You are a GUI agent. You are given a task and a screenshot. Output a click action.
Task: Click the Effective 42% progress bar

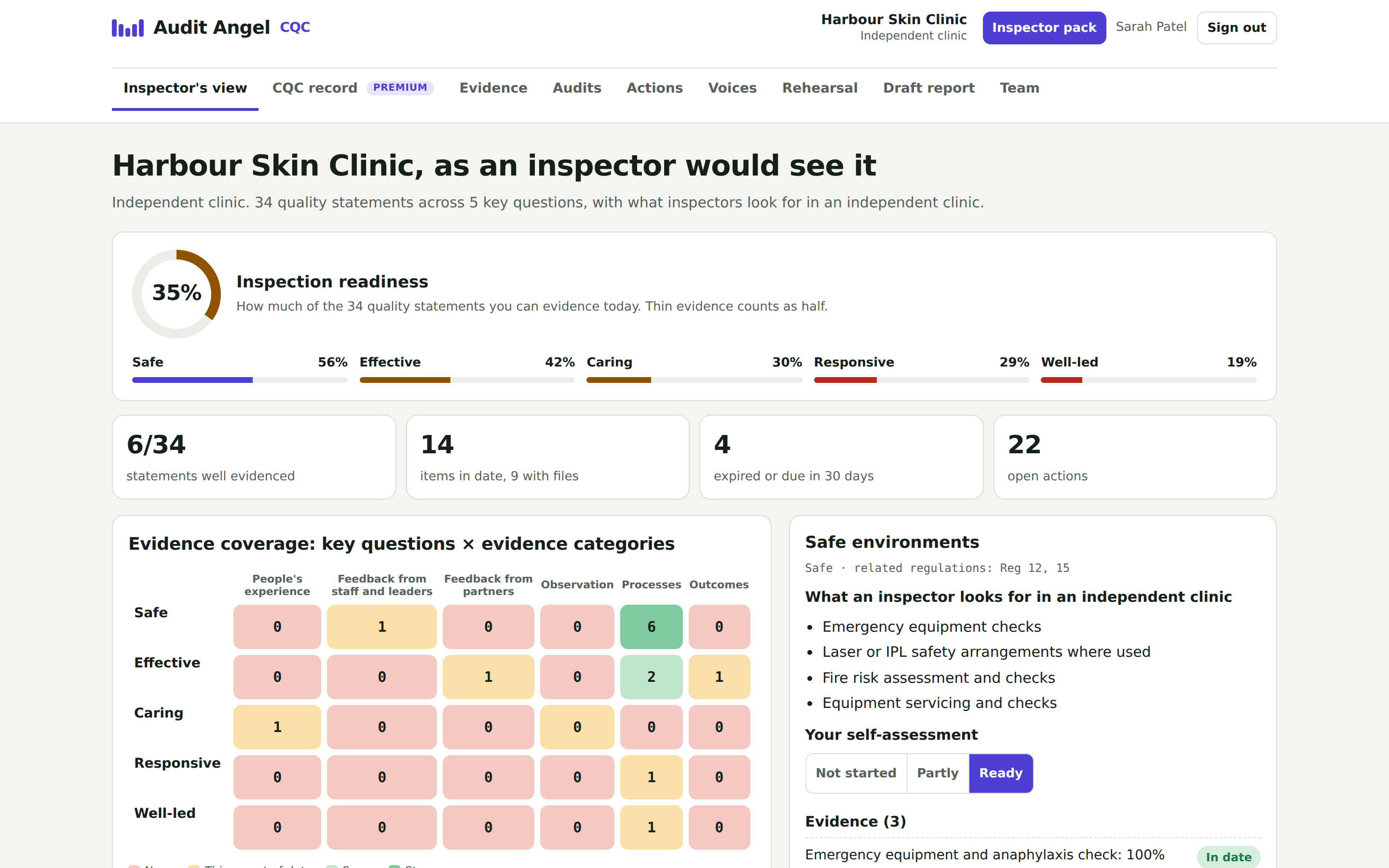467,380
